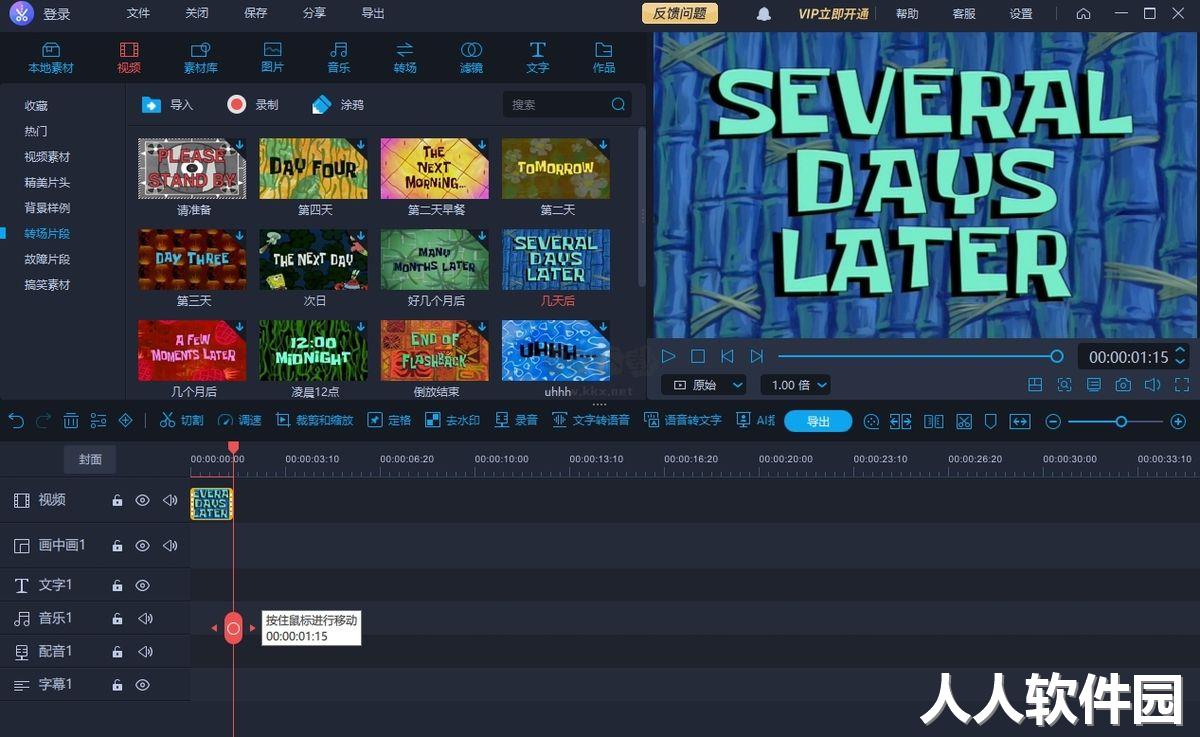Click the 涂鸦 doodle icon
The image size is (1200, 737).
(321, 104)
